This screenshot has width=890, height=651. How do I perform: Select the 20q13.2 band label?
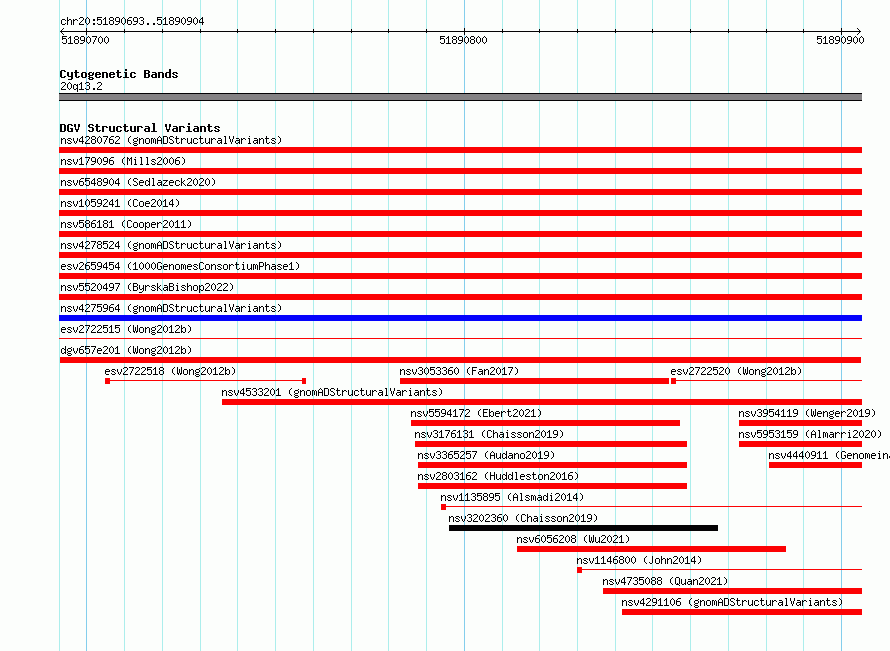point(81,86)
